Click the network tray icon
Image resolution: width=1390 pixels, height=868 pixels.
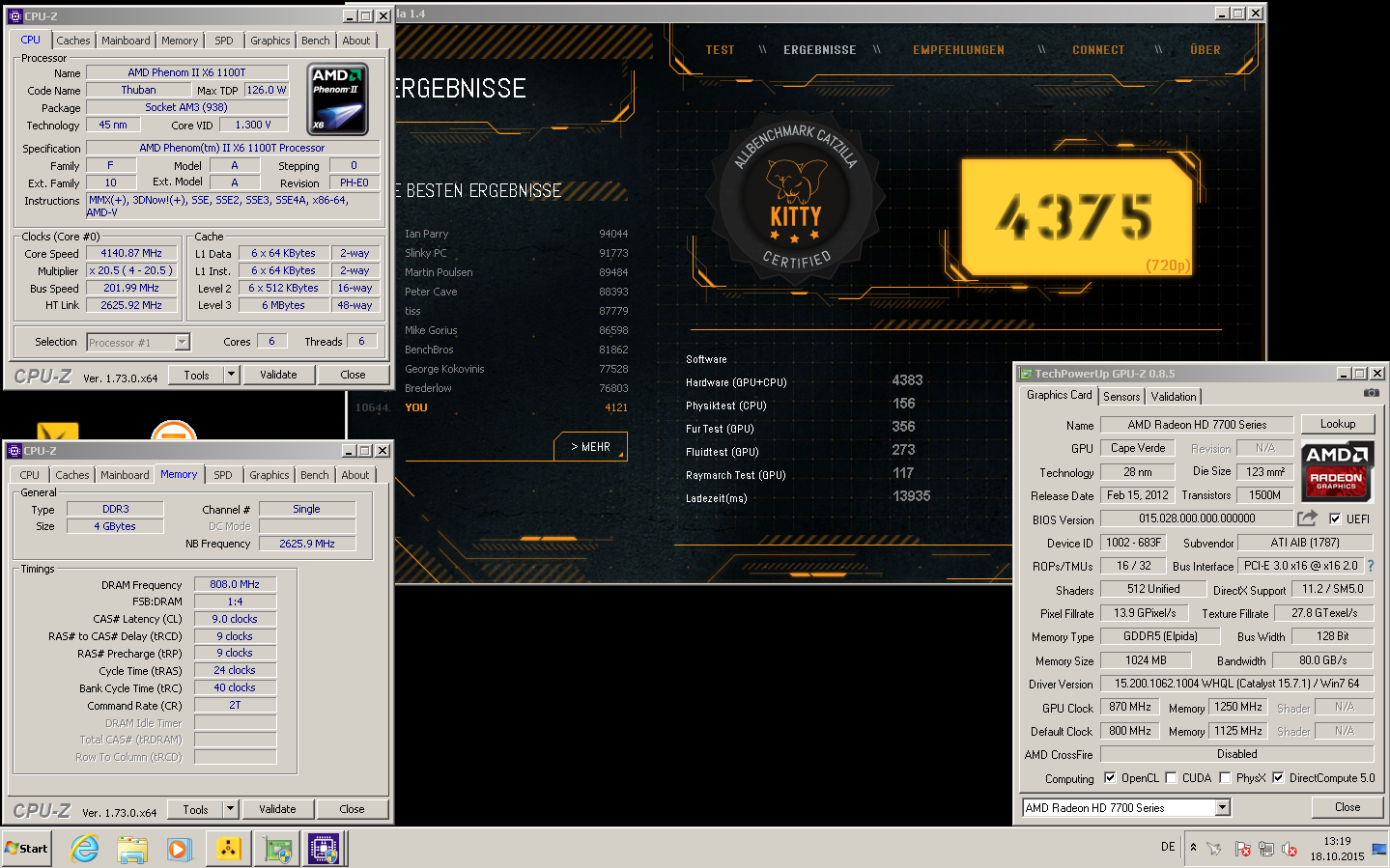tap(1265, 849)
